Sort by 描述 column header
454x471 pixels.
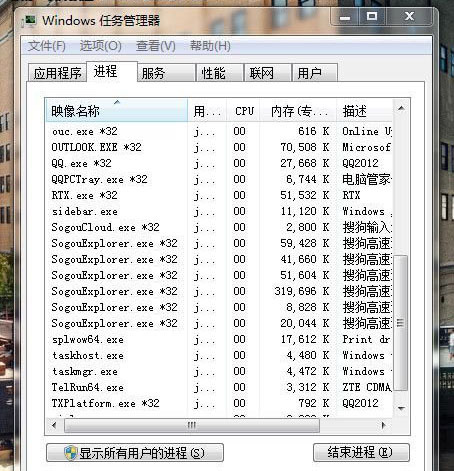tap(364, 111)
